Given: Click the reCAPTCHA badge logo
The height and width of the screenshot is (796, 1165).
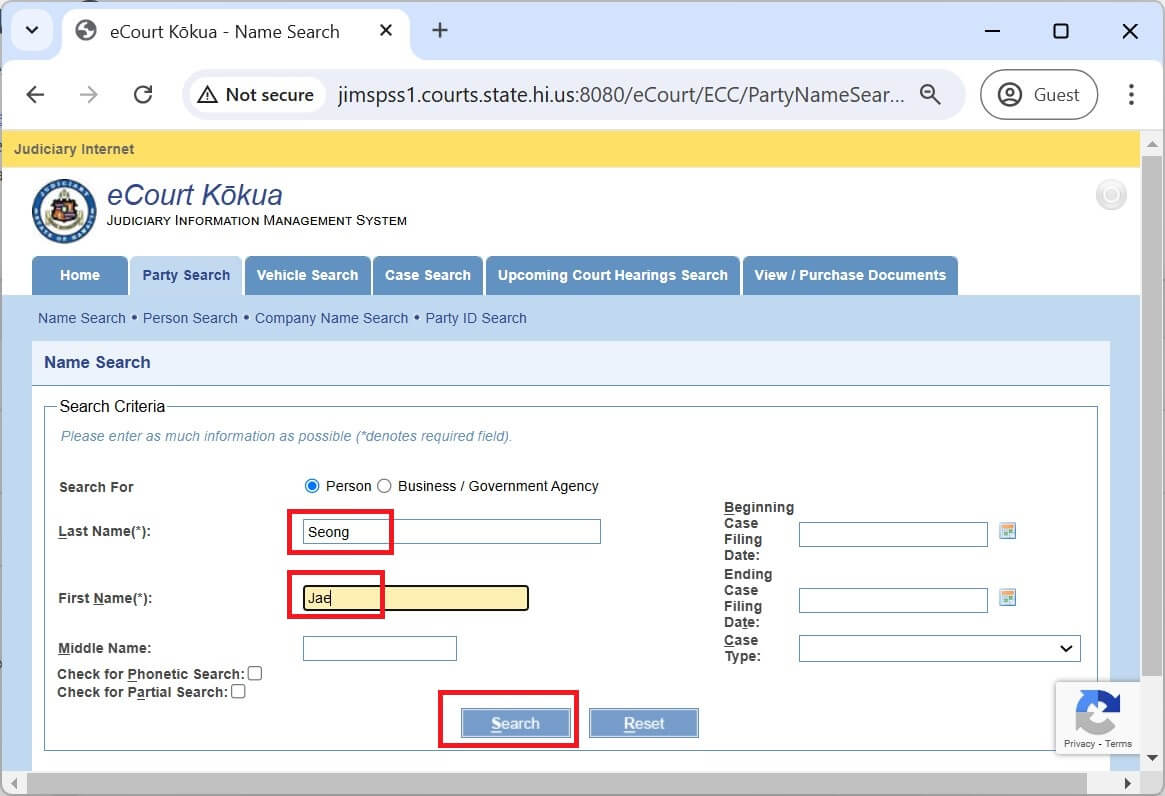Looking at the screenshot, I should coord(1097,711).
